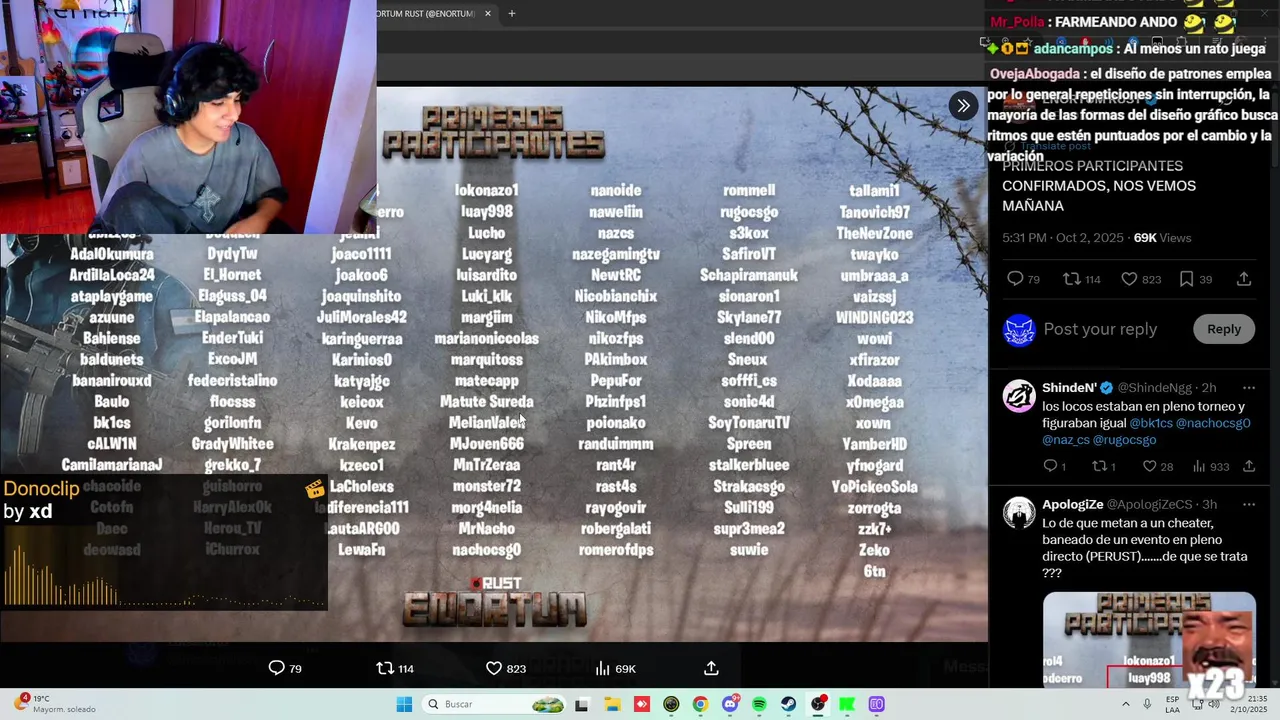Click the share icon below the image
The image size is (1280, 720).
[x=711, y=668]
